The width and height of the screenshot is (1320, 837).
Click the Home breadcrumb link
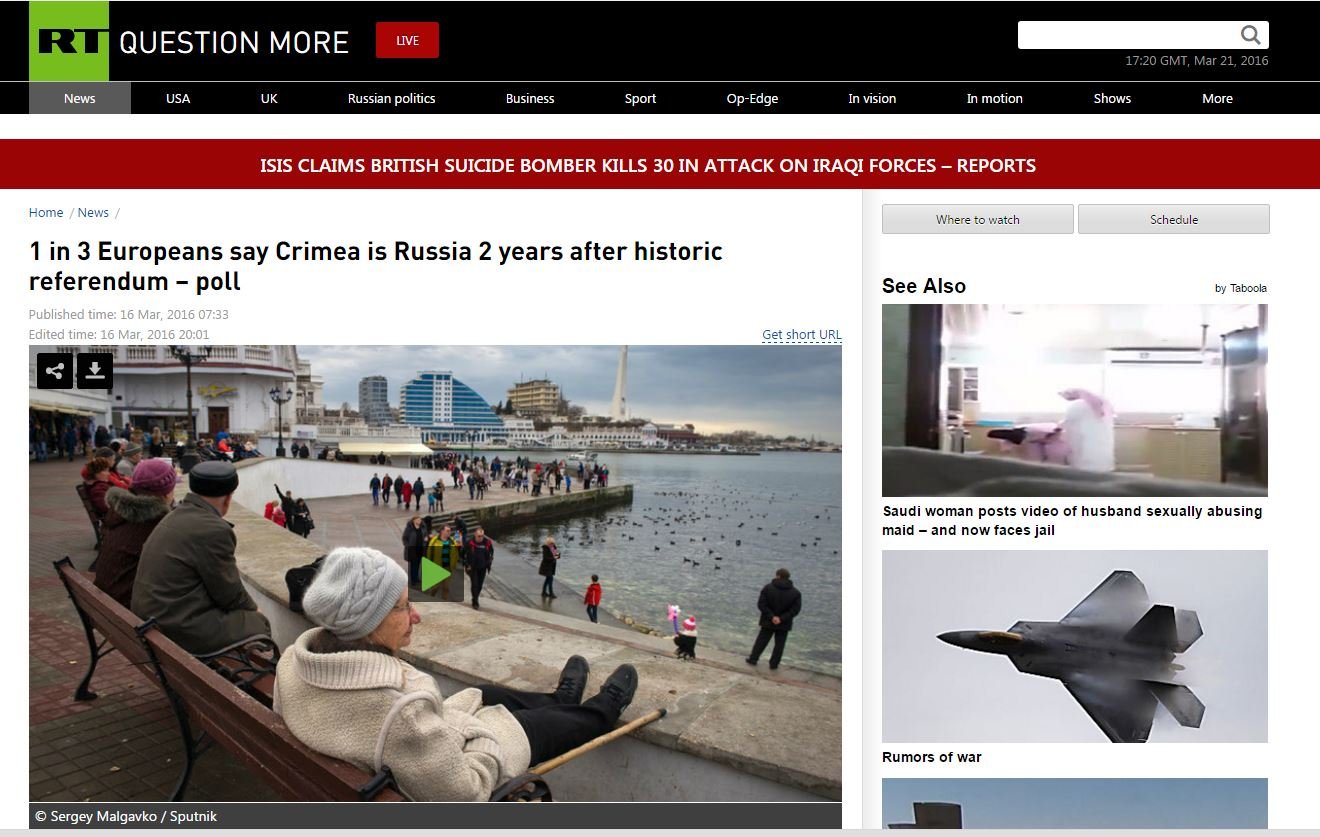(46, 212)
